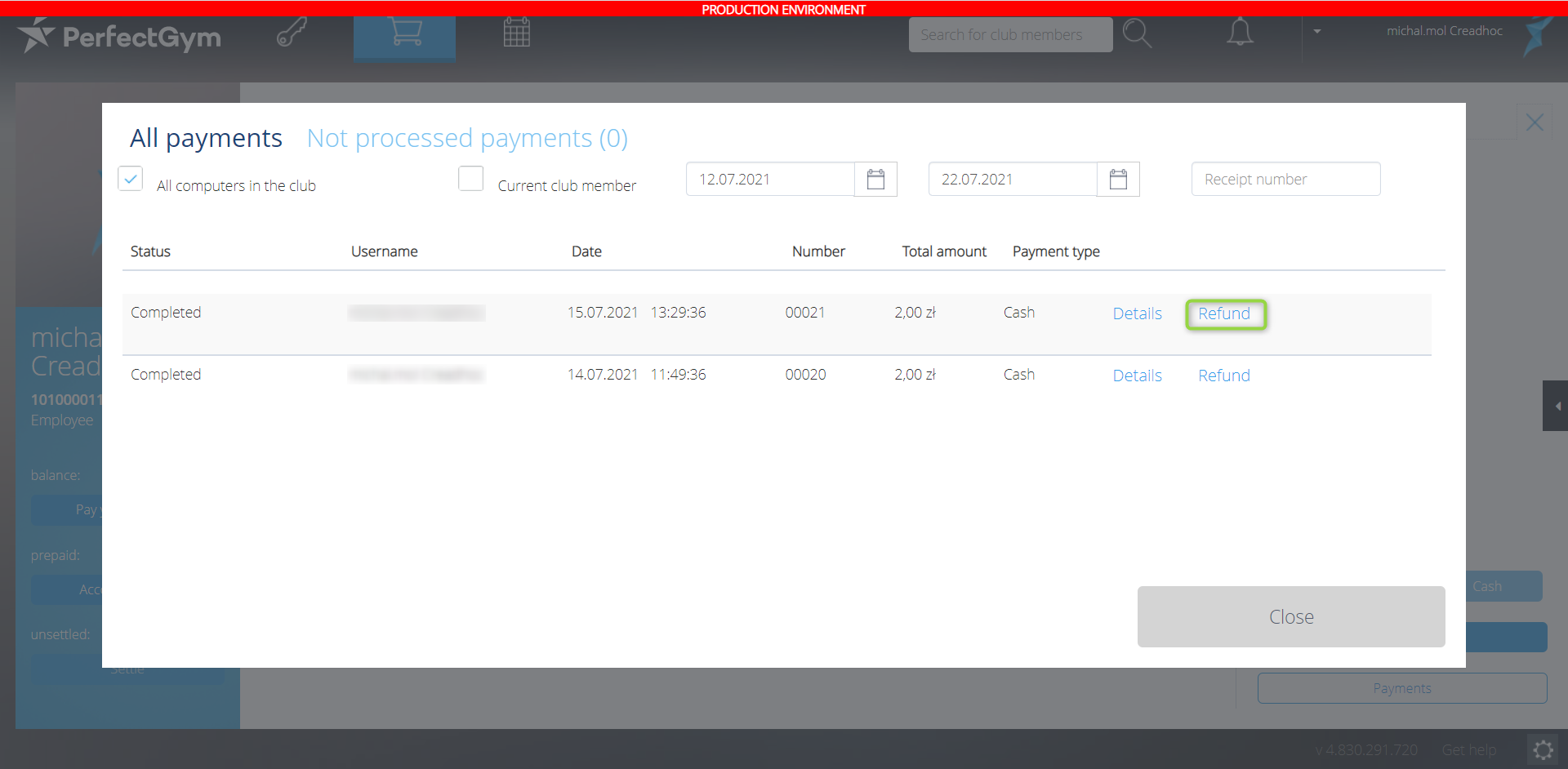The height and width of the screenshot is (769, 1568).
Task: Open start date calendar picker
Action: 875,180
